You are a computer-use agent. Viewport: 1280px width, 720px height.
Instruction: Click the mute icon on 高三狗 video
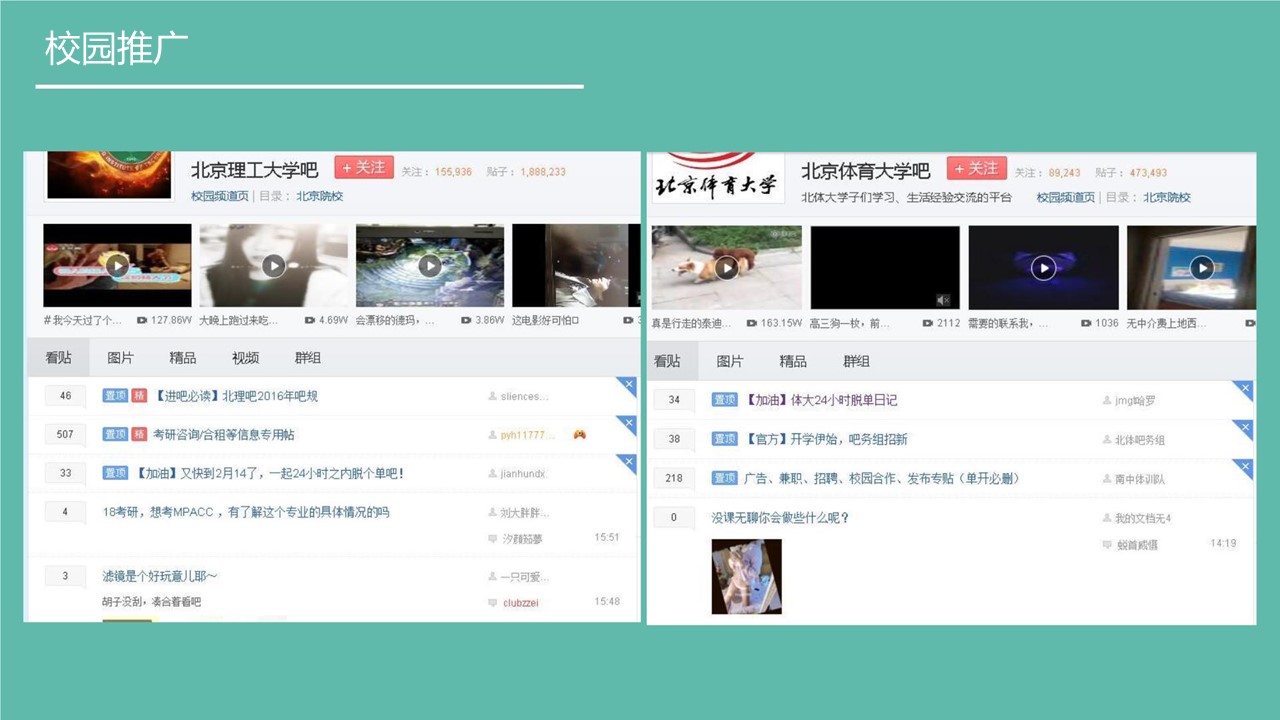coord(943,299)
